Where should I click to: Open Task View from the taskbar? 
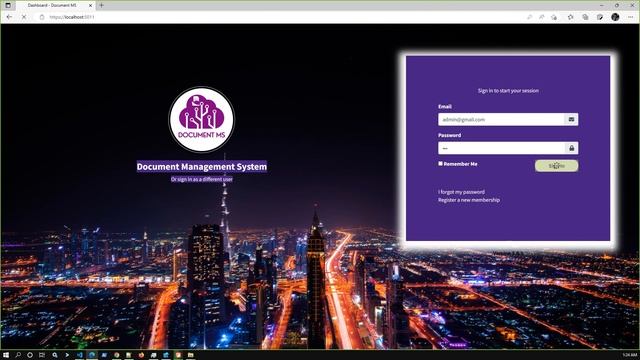pyautogui.click(x=42, y=355)
